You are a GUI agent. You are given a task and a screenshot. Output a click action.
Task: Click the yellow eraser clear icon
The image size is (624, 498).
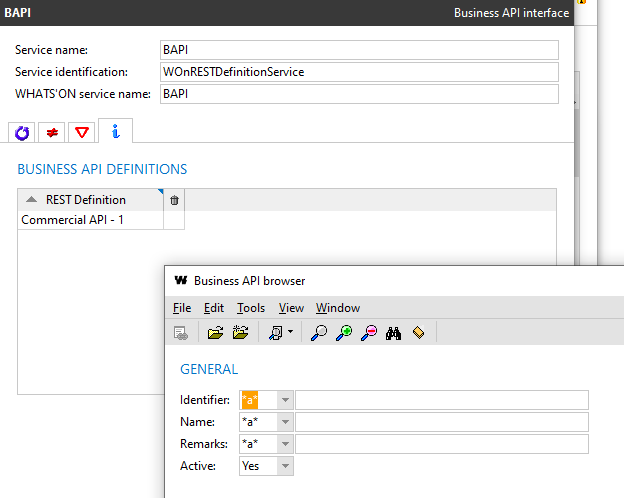point(418,333)
